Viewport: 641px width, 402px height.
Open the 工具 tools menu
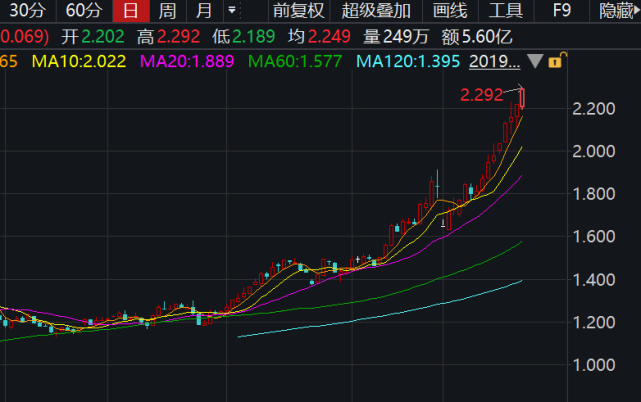pyautogui.click(x=506, y=11)
